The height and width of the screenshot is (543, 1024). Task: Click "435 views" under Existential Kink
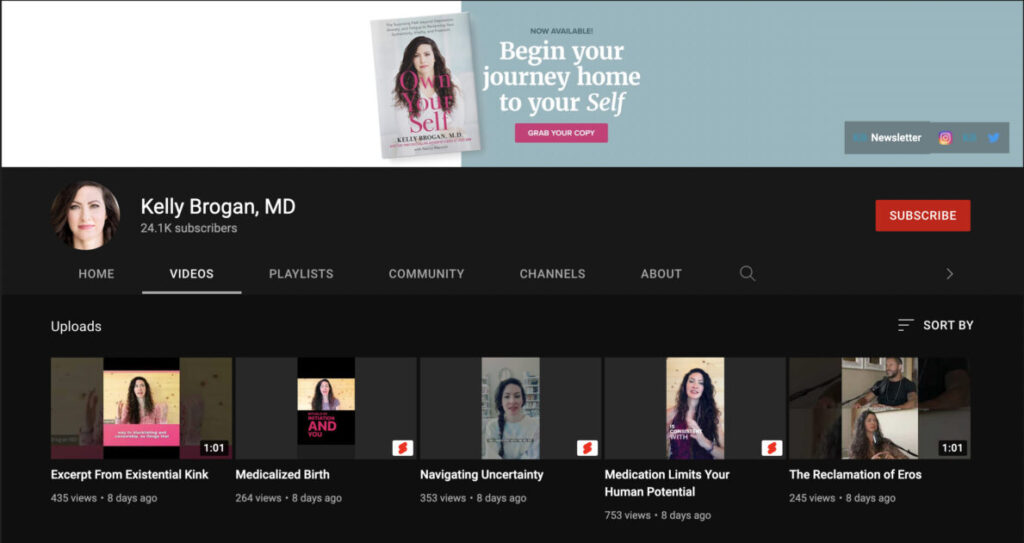(x=74, y=498)
